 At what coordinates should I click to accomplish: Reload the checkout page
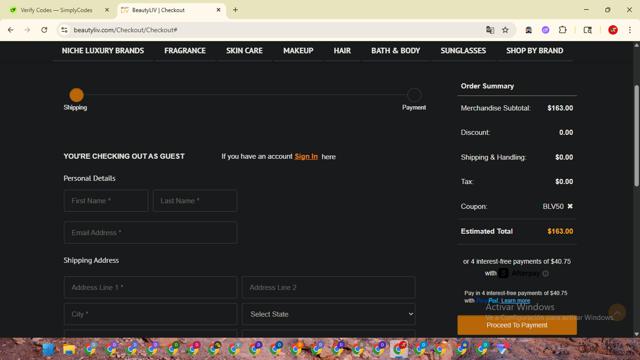pos(44,30)
